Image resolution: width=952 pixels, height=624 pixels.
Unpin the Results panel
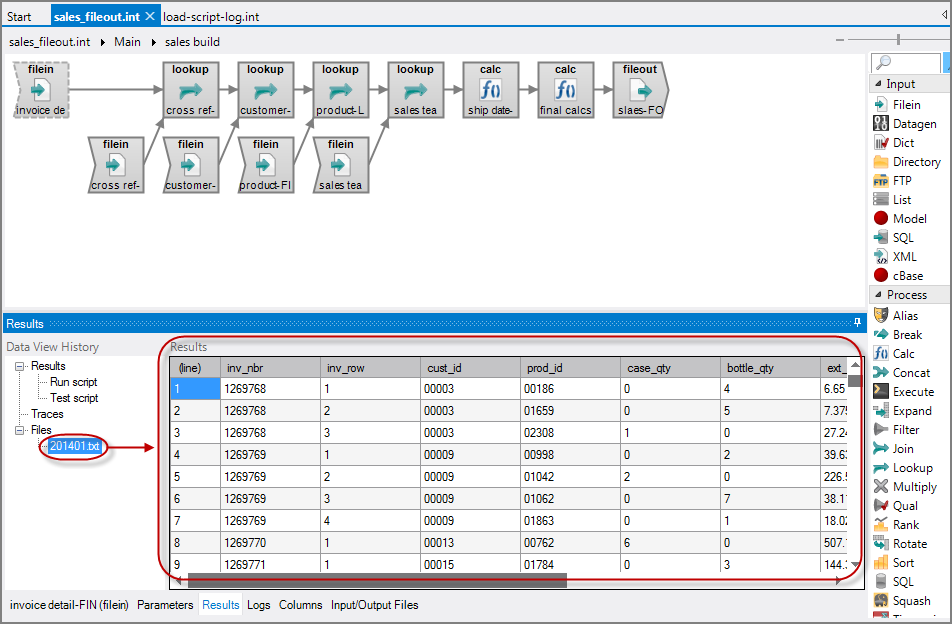click(857, 323)
